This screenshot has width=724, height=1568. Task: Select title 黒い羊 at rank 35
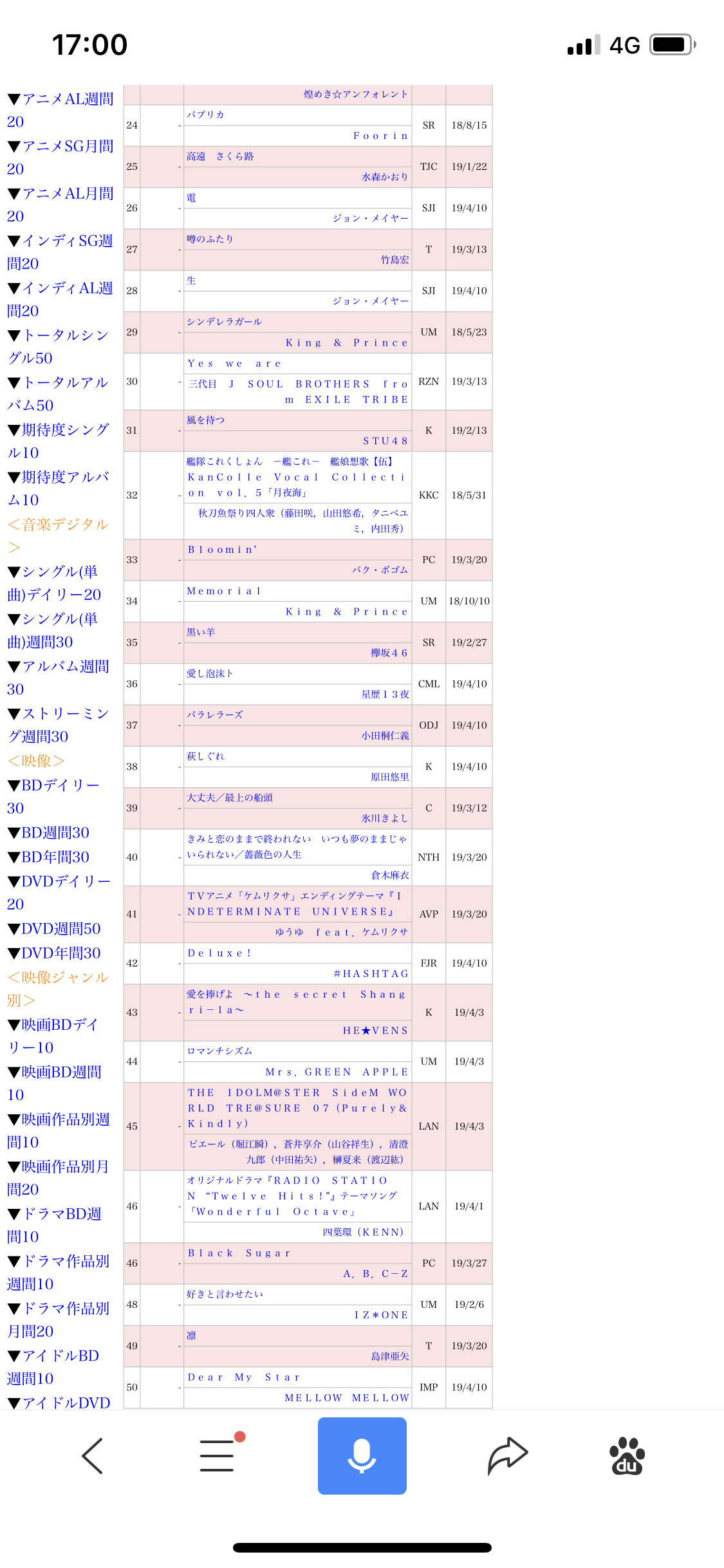[201, 632]
